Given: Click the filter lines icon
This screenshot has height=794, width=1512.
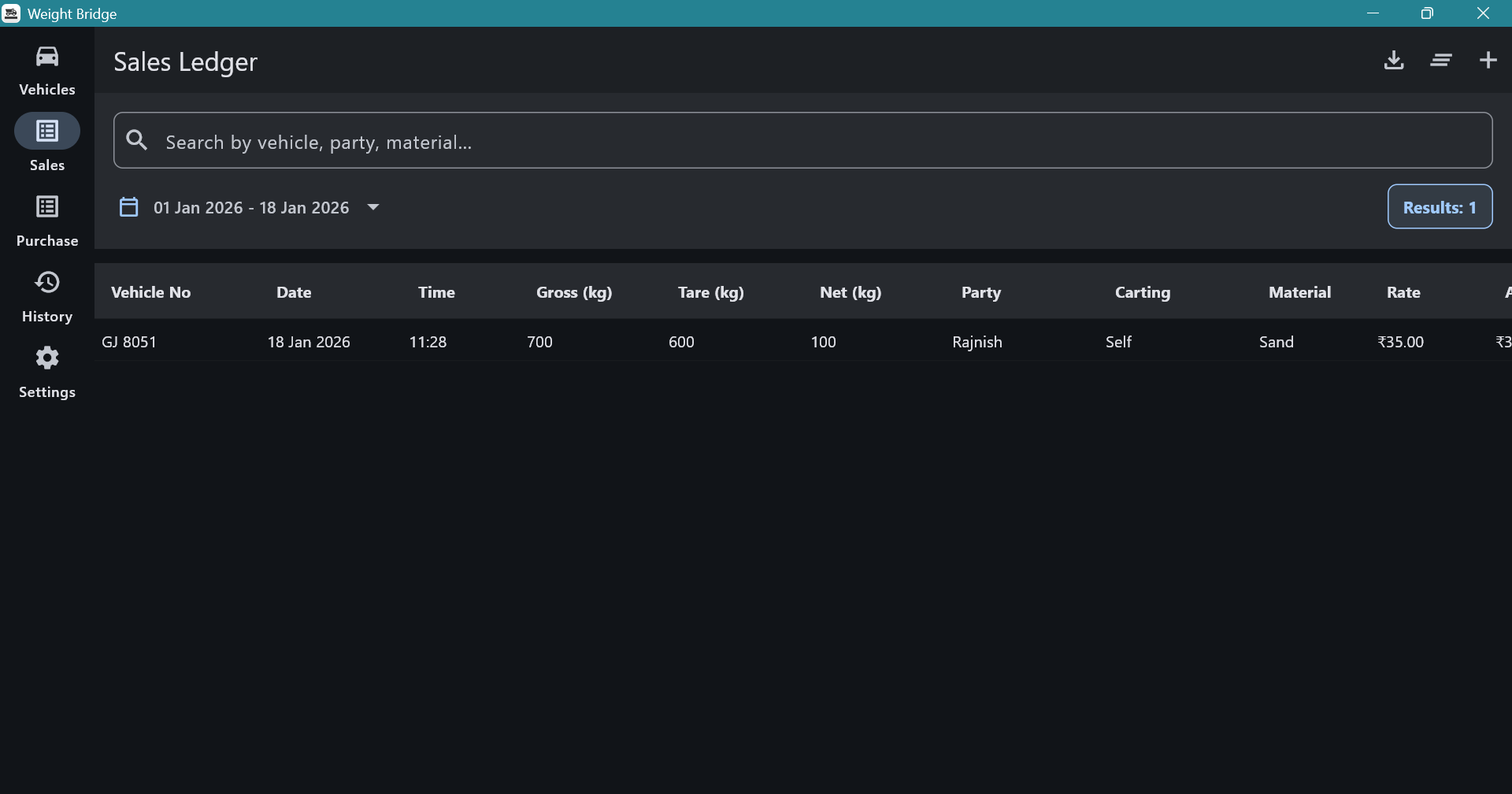Looking at the screenshot, I should 1441,60.
